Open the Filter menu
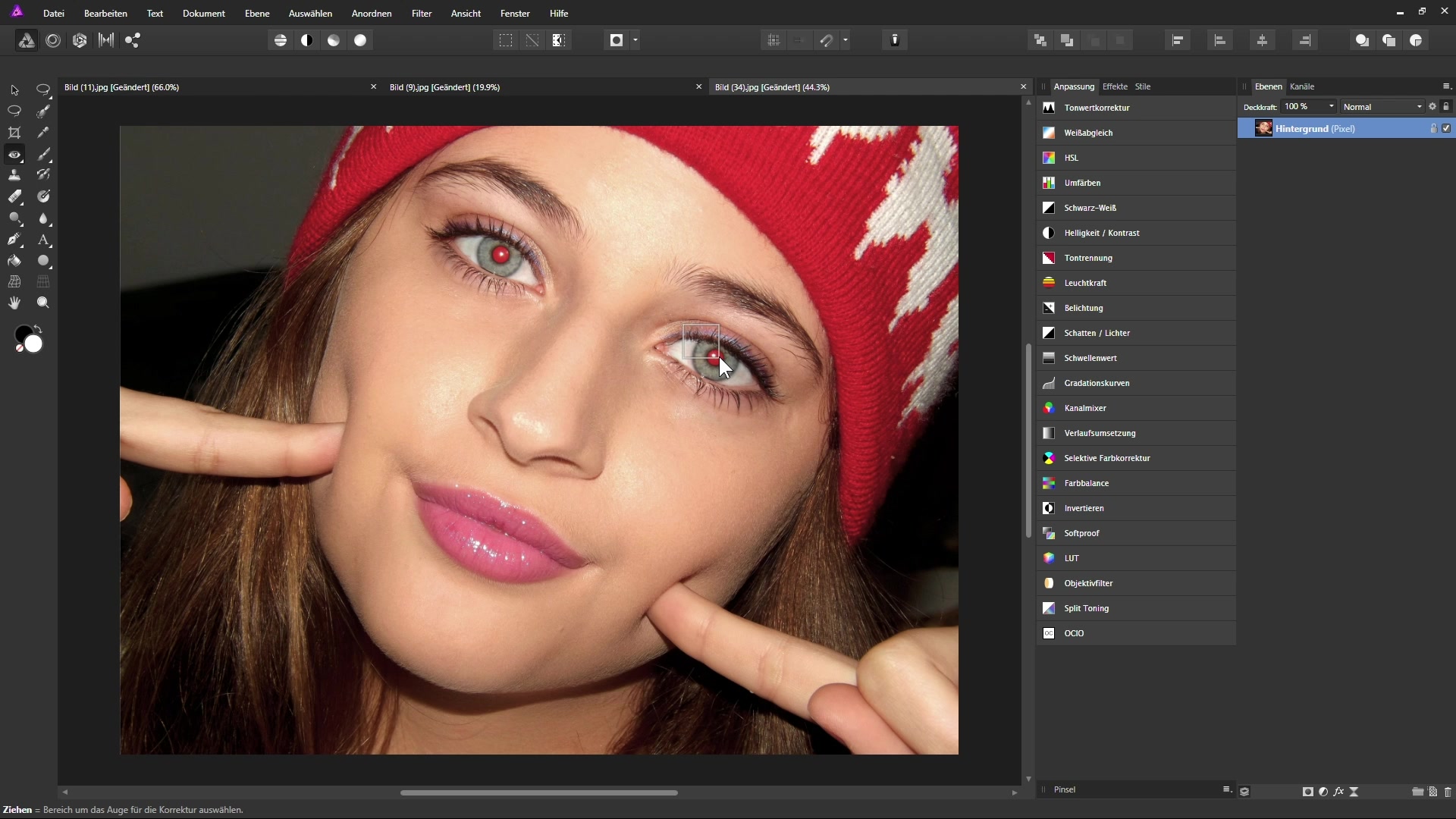 pos(422,14)
